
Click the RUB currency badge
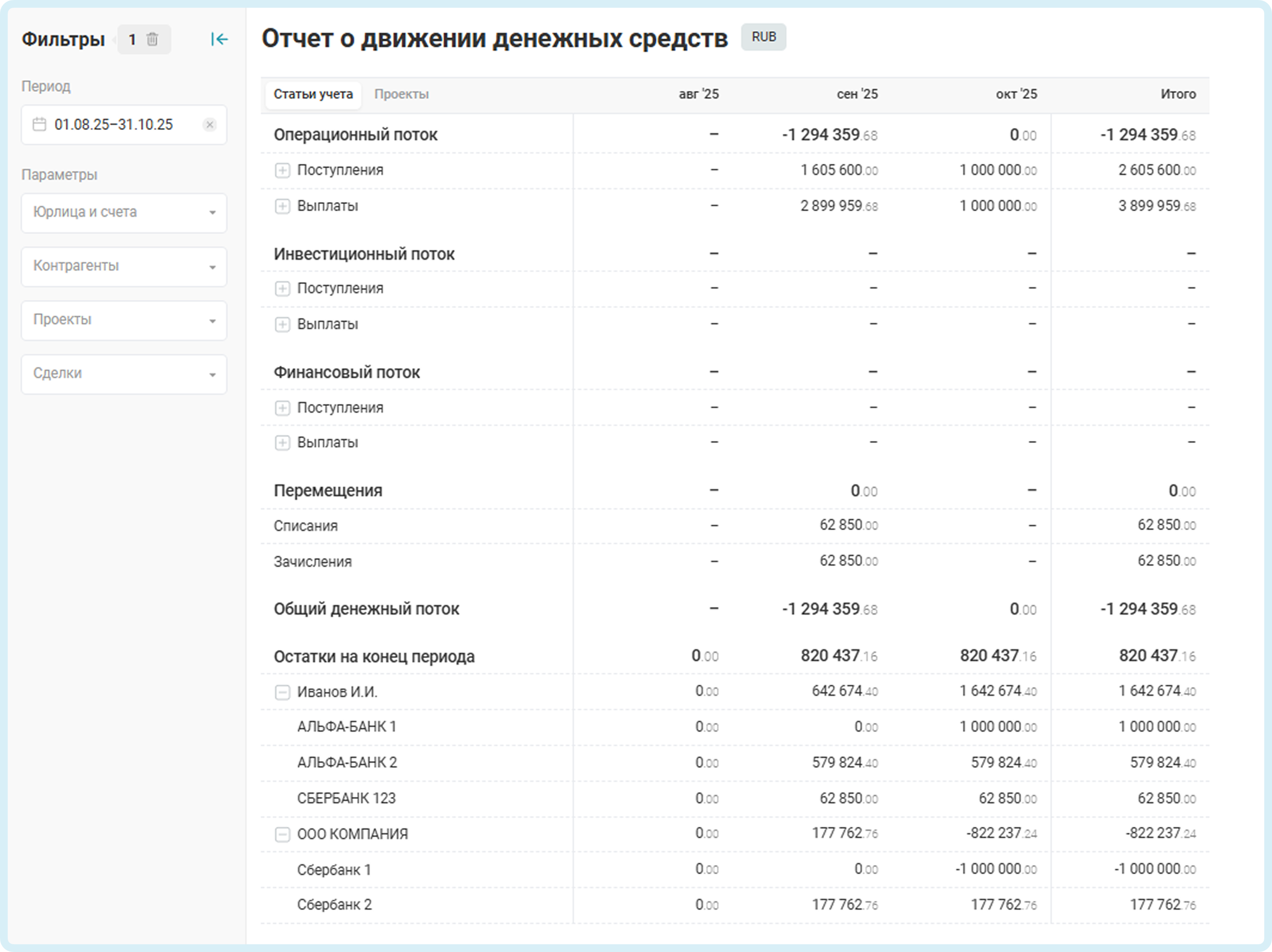[763, 37]
